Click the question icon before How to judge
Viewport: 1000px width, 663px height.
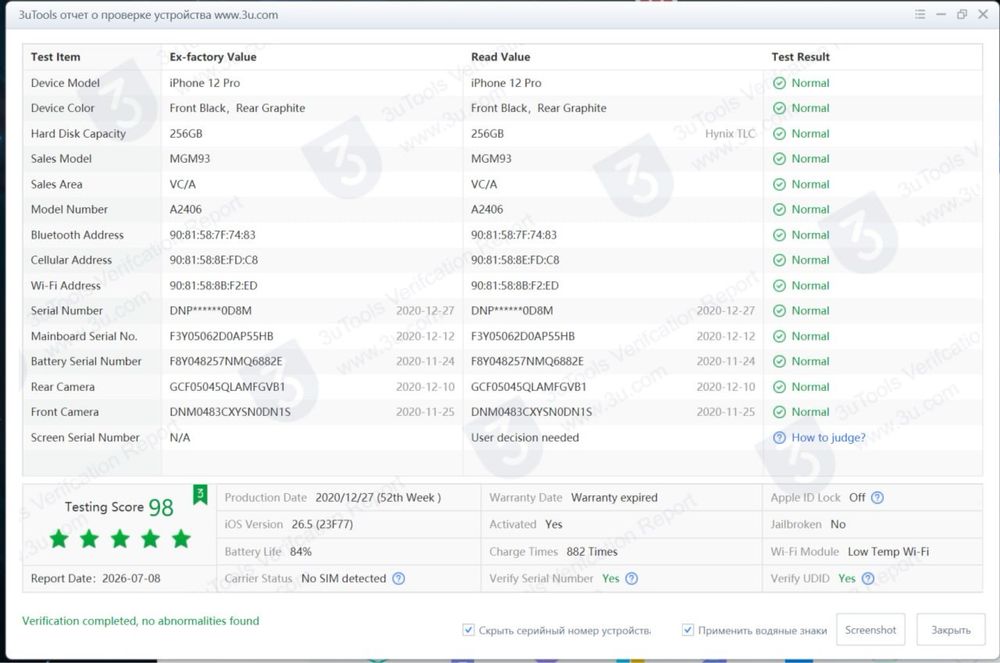[779, 437]
